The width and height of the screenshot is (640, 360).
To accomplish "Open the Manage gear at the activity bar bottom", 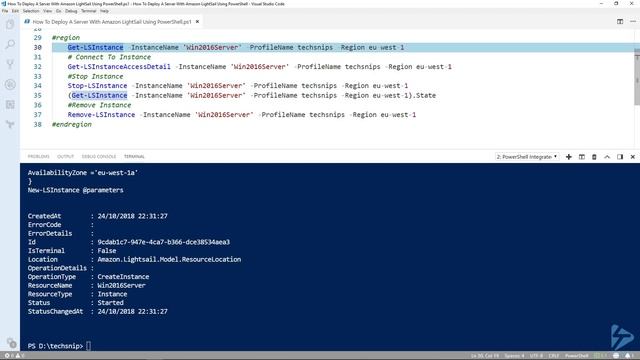I will tap(11, 343).
